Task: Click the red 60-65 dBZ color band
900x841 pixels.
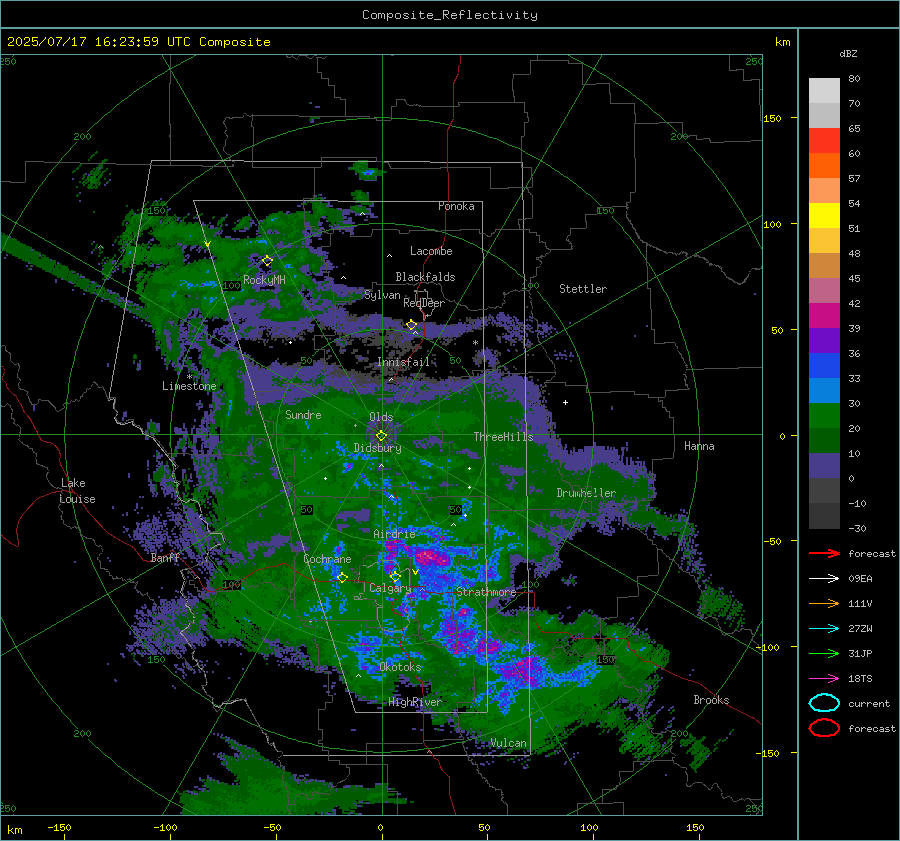Action: (824, 141)
